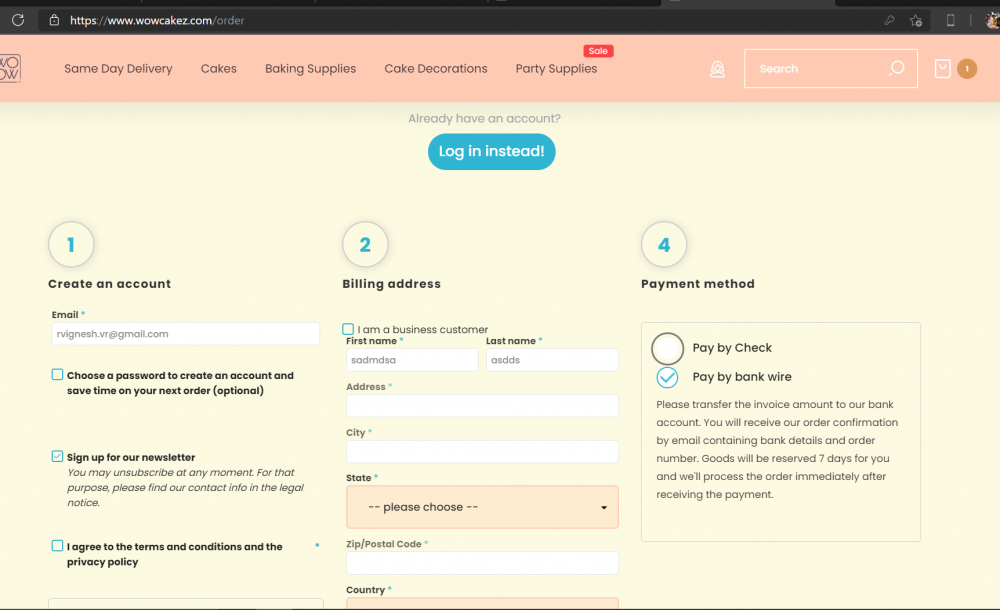
Task: Open the account icon in the header
Action: pyautogui.click(x=717, y=68)
